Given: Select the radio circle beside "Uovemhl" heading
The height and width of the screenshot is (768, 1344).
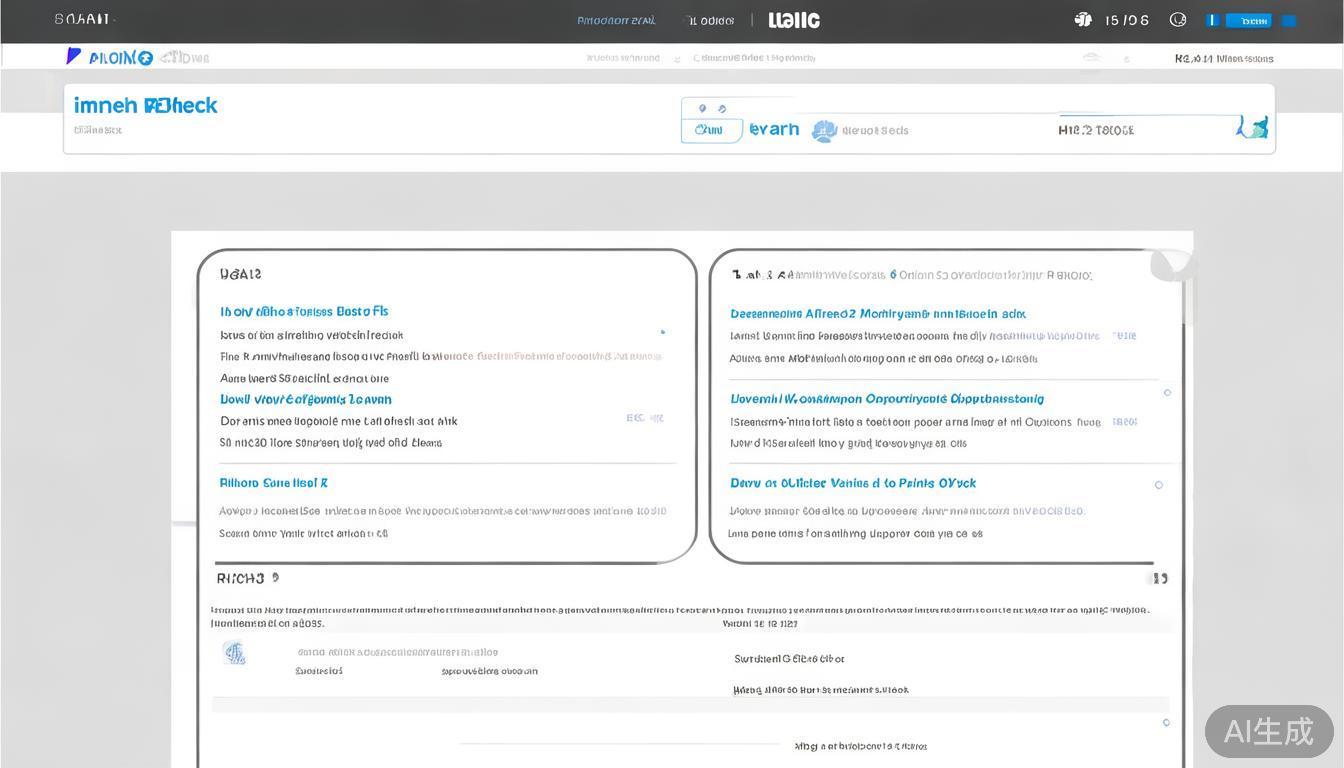Looking at the screenshot, I should click(1167, 393).
